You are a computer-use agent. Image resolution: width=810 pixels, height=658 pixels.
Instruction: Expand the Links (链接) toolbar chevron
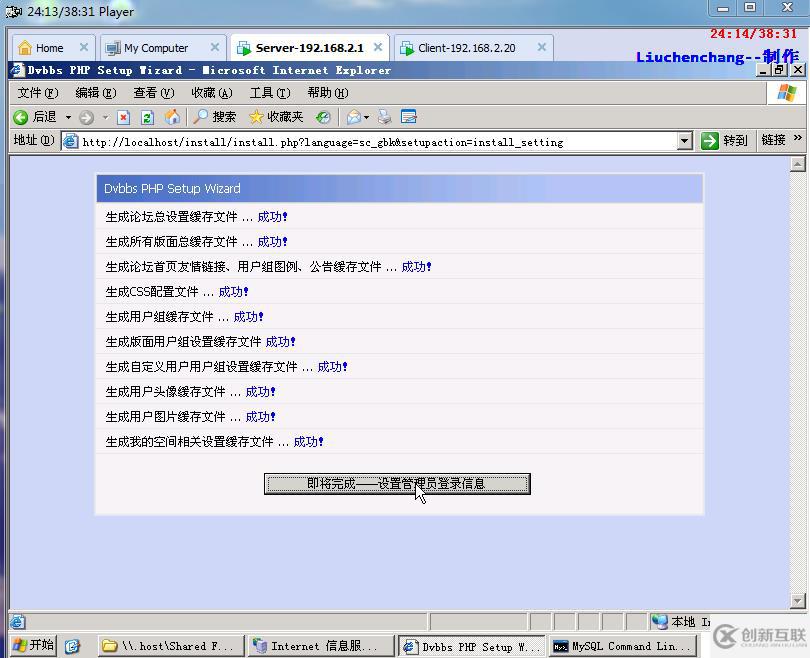[798, 138]
